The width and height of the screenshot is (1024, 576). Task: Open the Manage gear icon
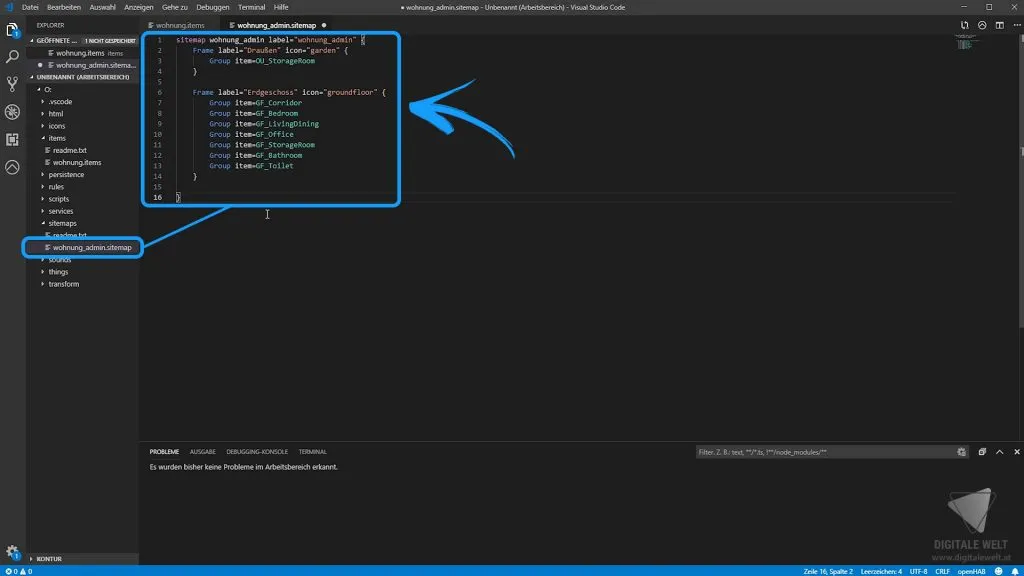[x=12, y=552]
